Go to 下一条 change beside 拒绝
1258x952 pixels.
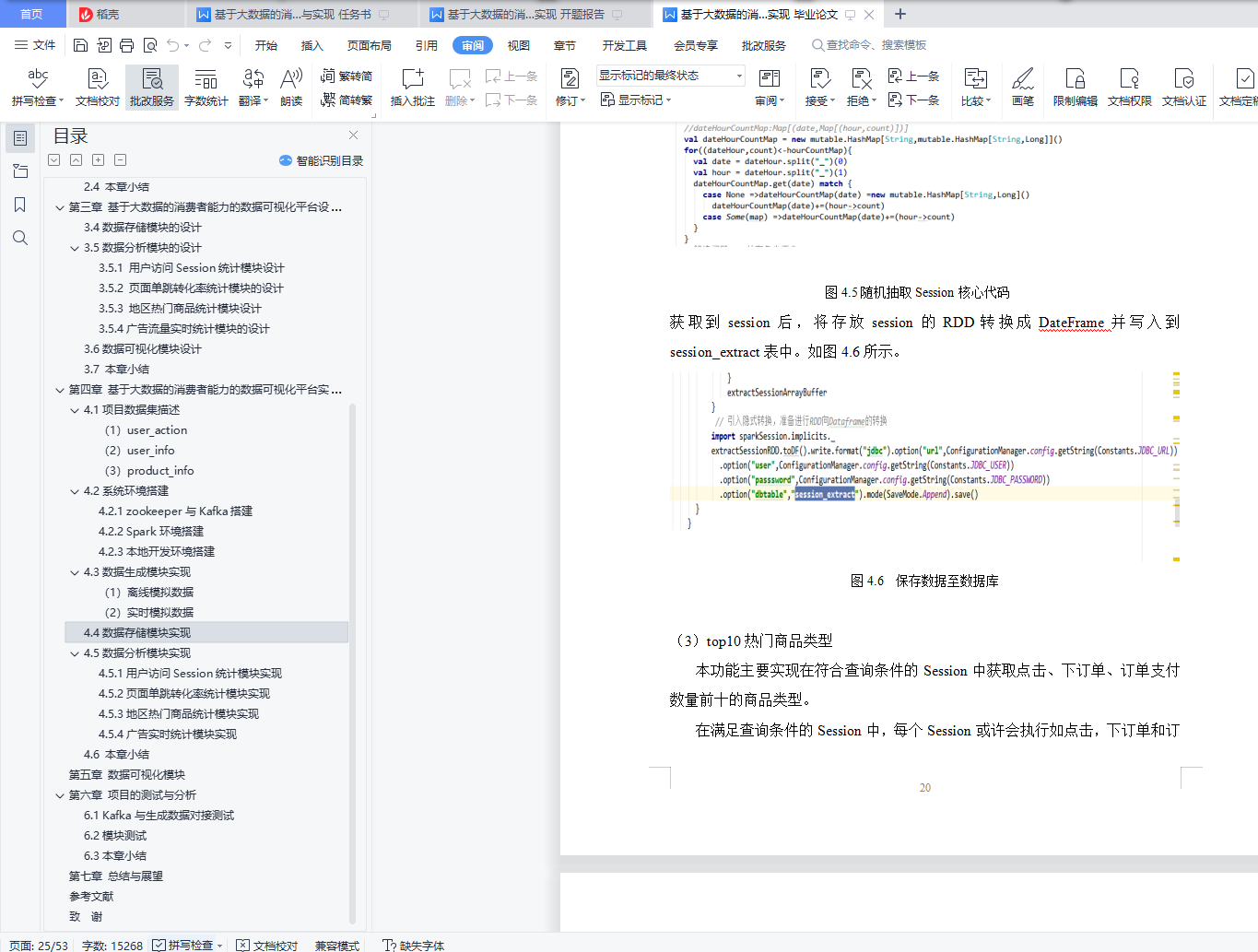point(913,100)
